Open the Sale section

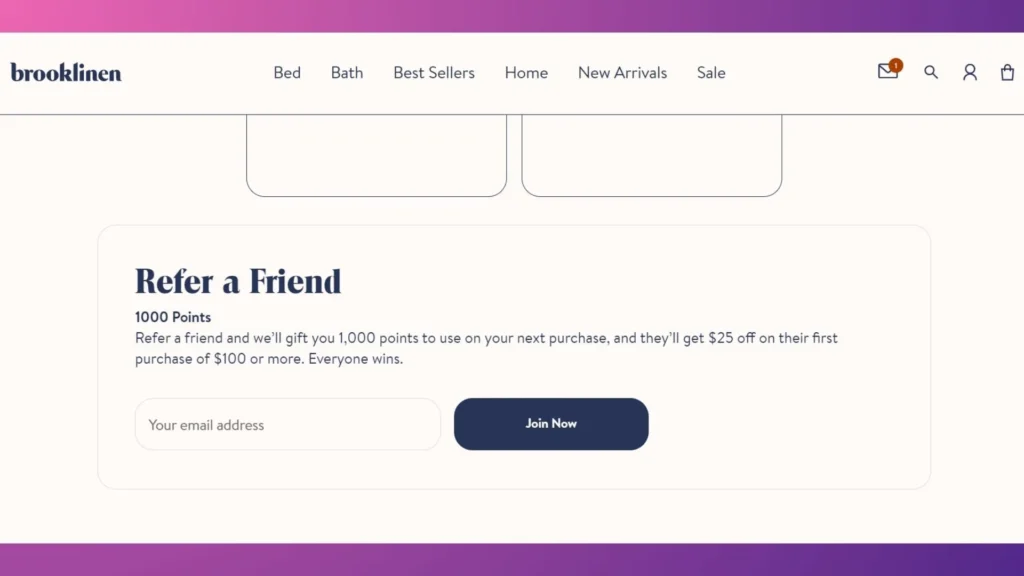(x=711, y=72)
